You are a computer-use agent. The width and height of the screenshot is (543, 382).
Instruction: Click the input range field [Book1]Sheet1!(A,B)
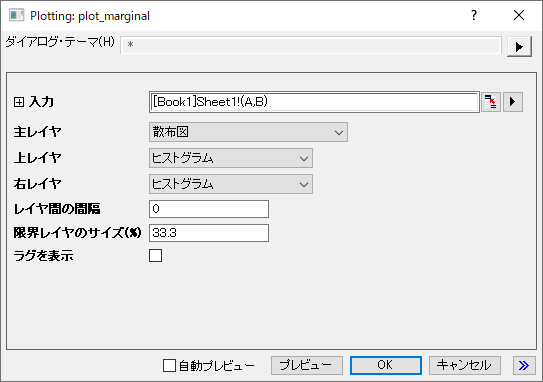coord(314,102)
